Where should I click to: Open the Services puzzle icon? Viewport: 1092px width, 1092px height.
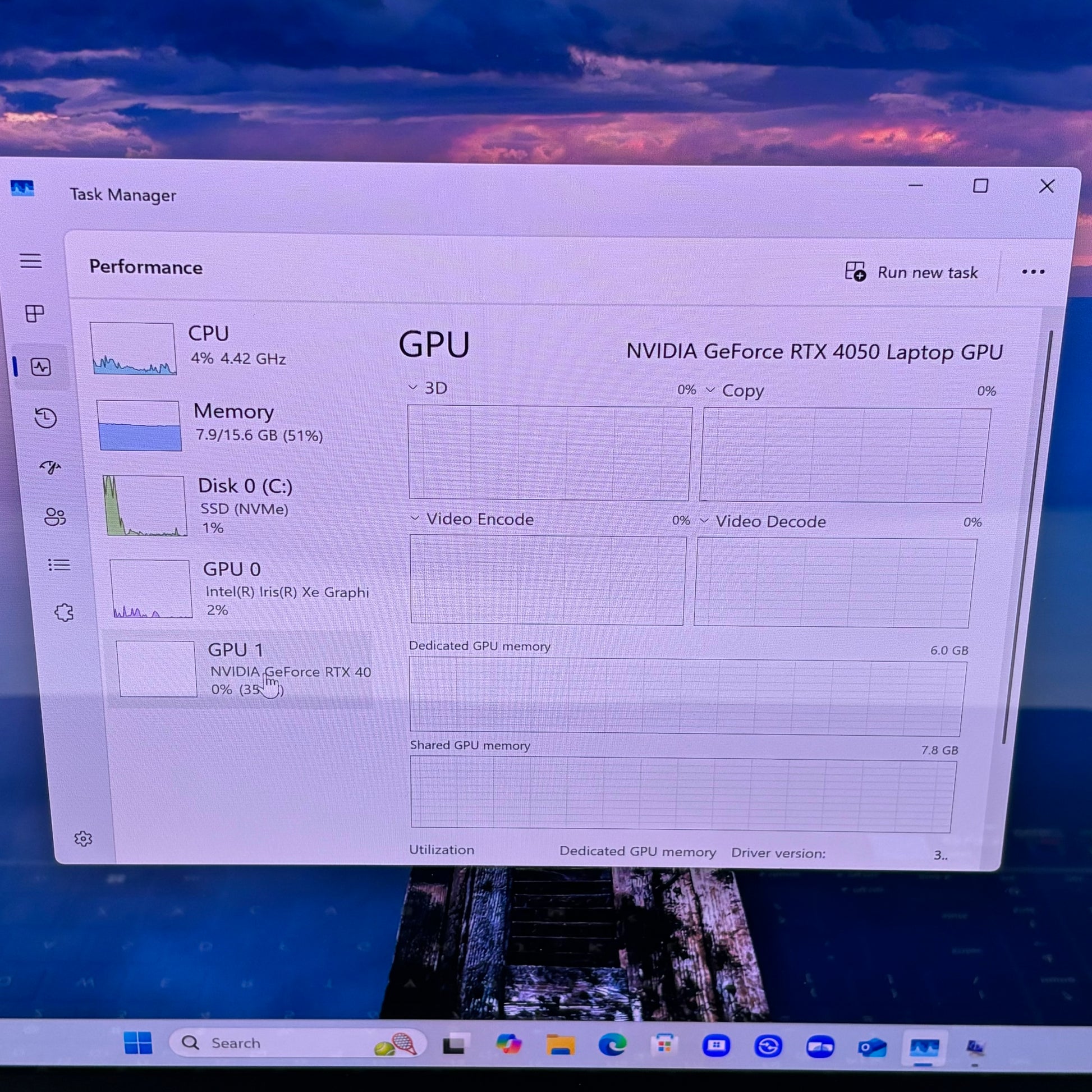(x=64, y=613)
